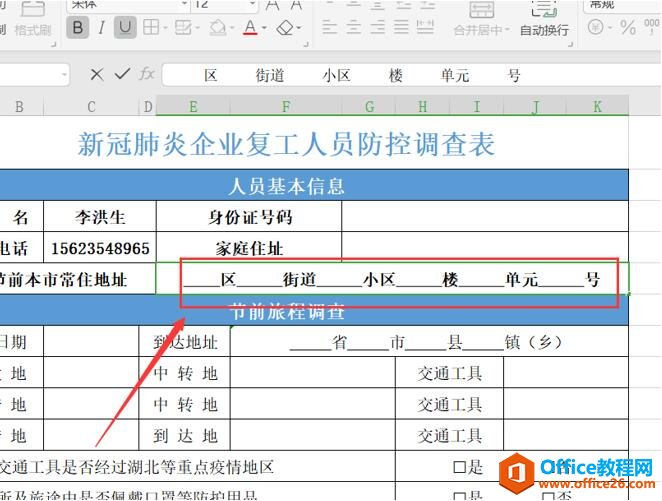Click the eraser clear-format icon
Image resolution: width=662 pixels, height=501 pixels.
285,28
